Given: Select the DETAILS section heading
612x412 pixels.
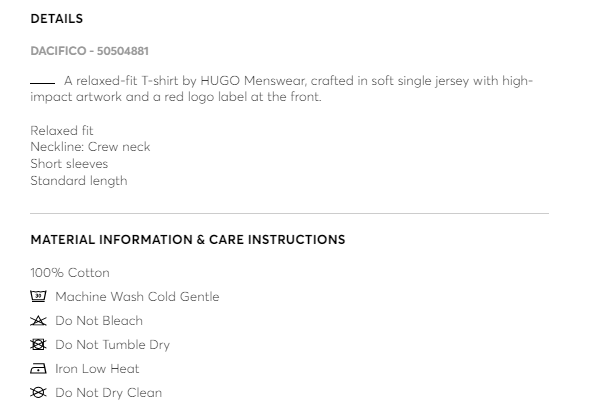Looking at the screenshot, I should pyautogui.click(x=57, y=19).
